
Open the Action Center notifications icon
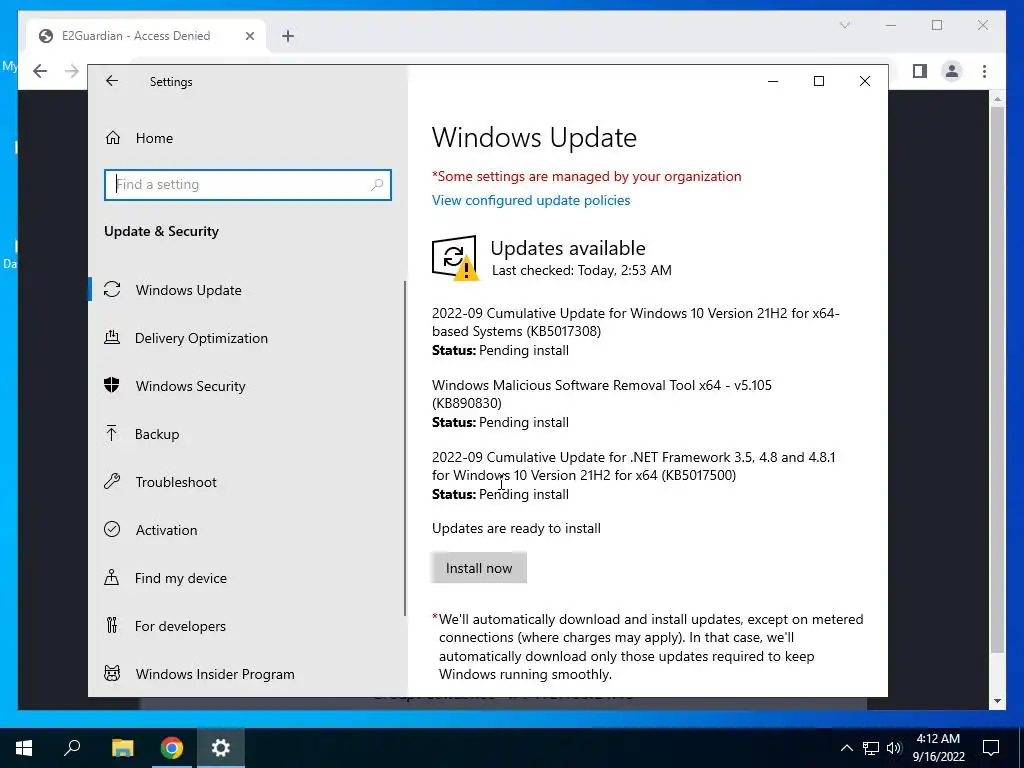tap(991, 748)
